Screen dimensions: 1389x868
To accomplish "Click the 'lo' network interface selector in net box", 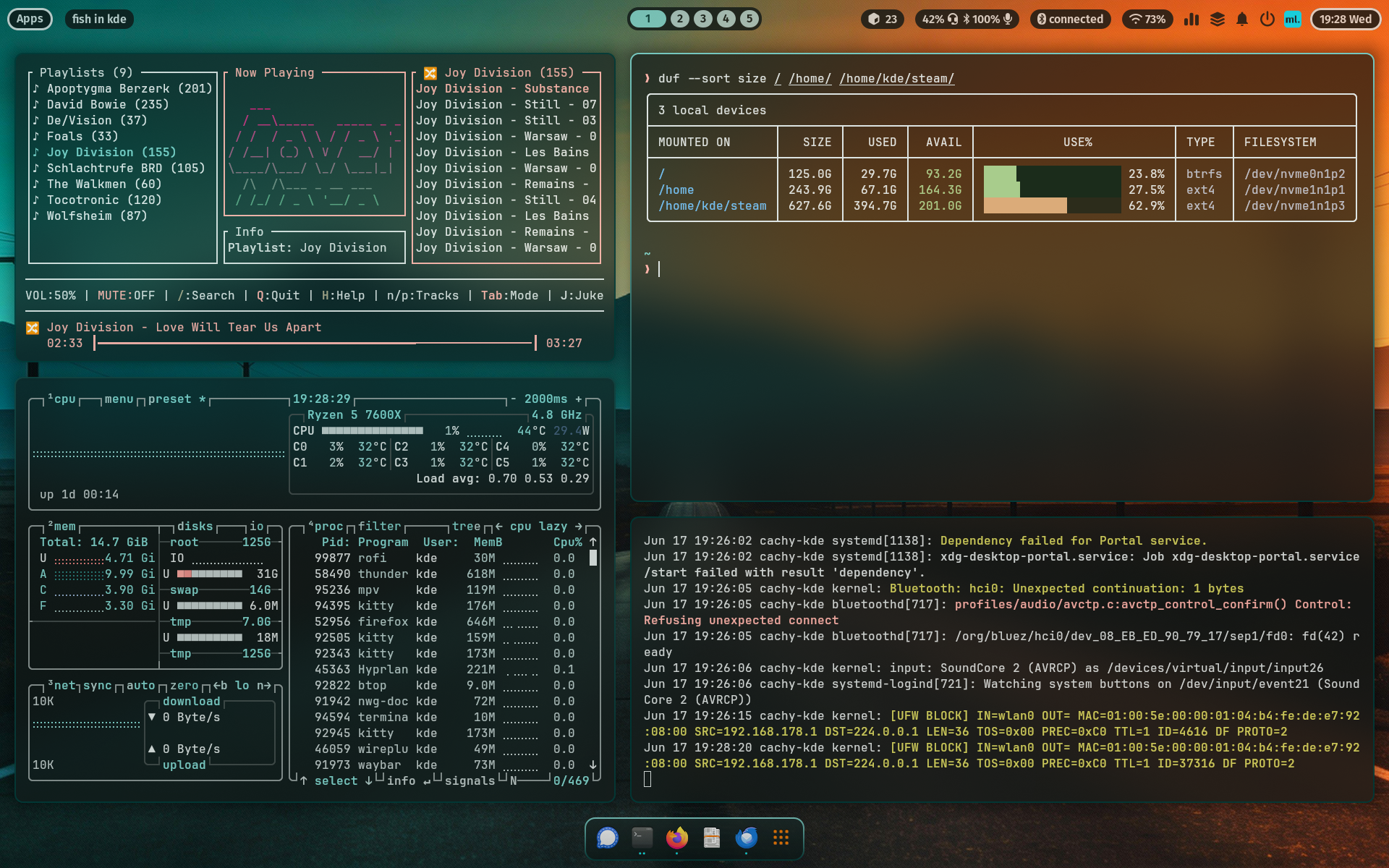I will (x=242, y=686).
